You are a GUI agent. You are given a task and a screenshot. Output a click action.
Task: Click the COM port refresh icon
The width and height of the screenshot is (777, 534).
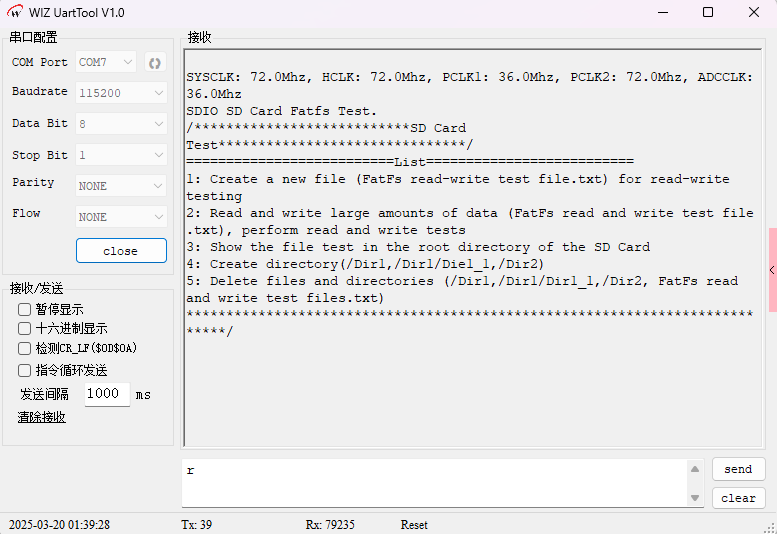154,63
